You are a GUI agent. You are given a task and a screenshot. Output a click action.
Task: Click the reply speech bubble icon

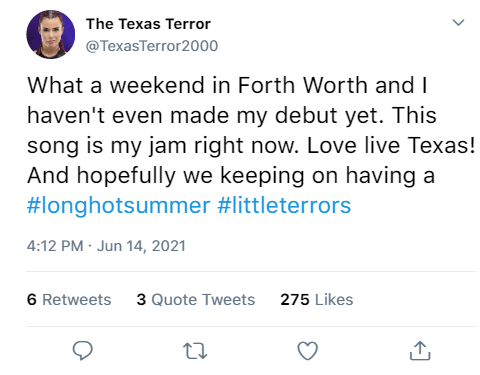click(82, 351)
